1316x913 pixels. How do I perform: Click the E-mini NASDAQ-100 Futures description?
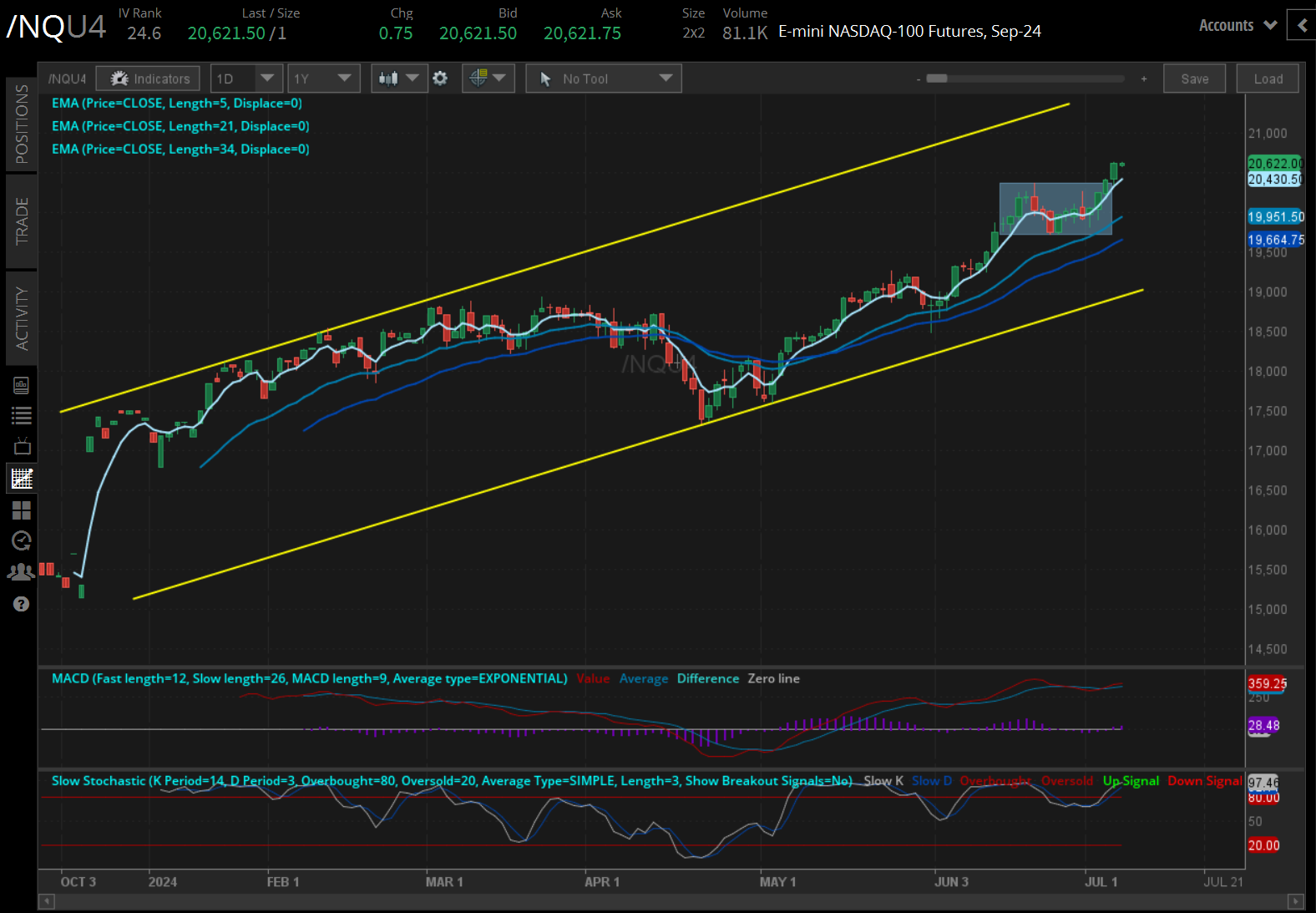click(x=909, y=32)
